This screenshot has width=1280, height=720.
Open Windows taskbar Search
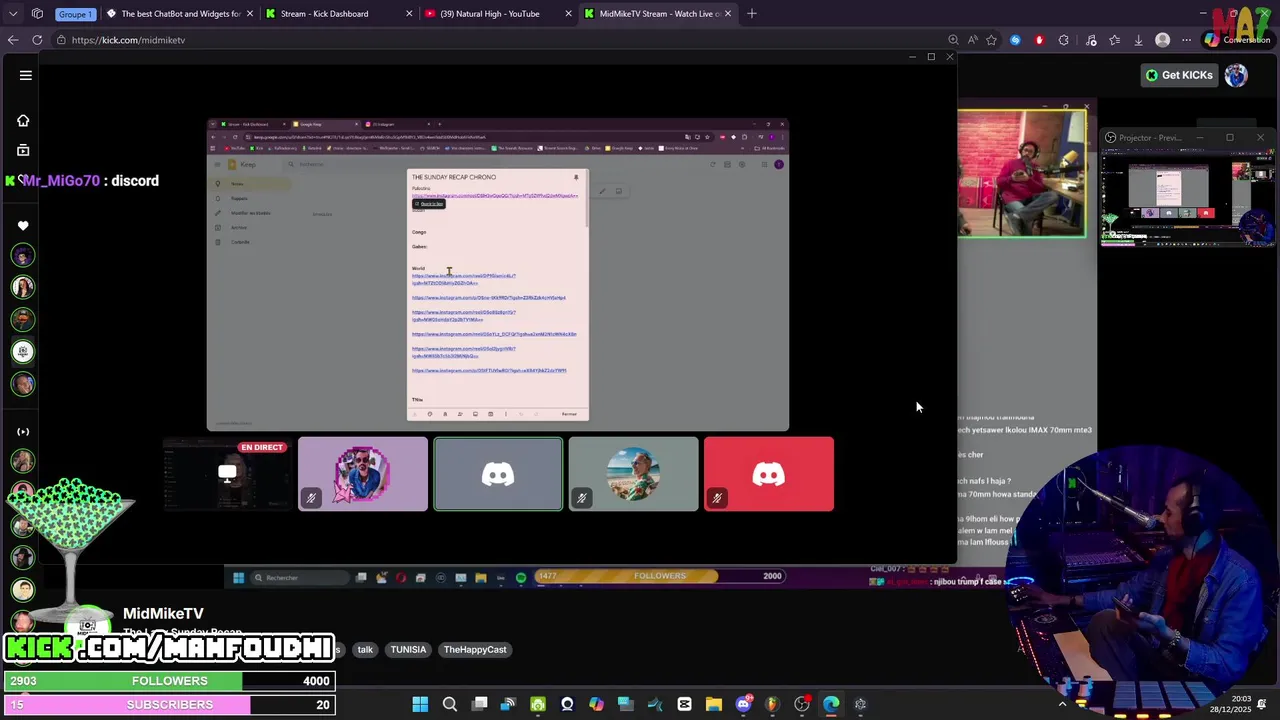pos(450,704)
